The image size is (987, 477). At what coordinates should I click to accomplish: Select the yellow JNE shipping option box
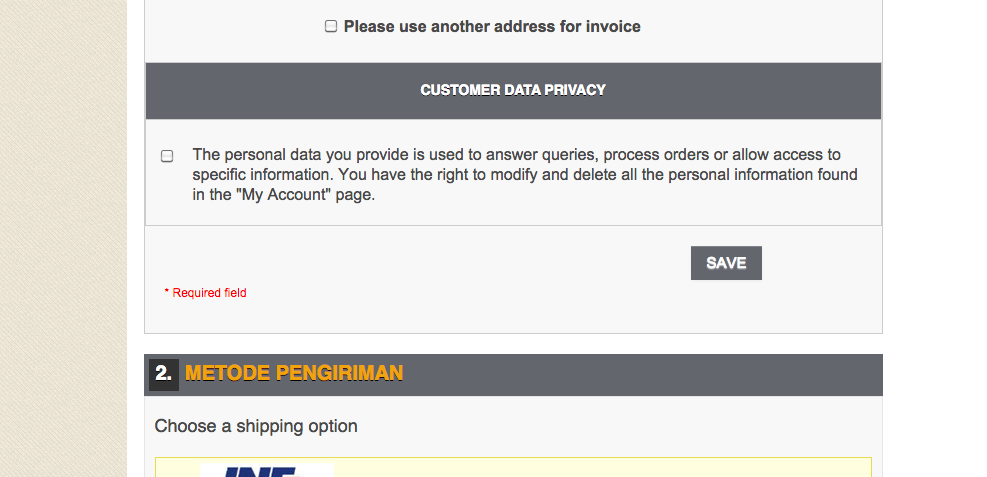pyautogui.click(x=600, y=468)
